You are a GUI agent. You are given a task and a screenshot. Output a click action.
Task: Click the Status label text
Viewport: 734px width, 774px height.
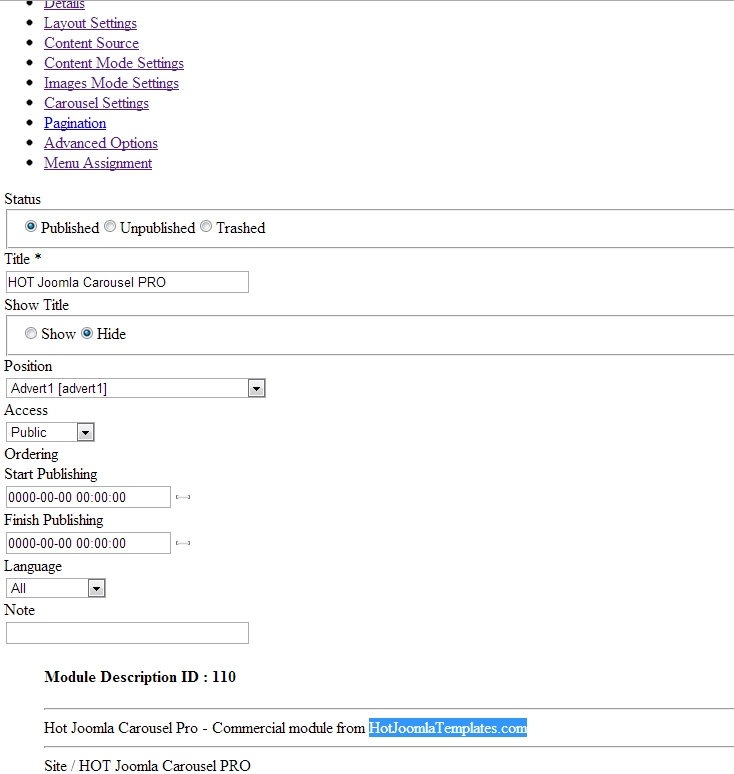pos(22,199)
